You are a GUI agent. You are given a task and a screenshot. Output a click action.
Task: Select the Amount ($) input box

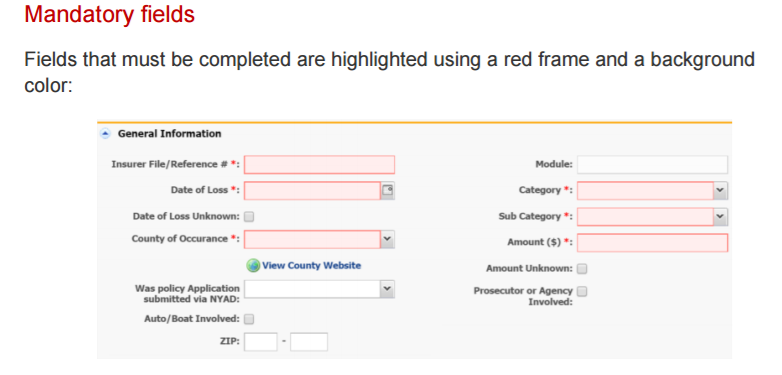652,242
